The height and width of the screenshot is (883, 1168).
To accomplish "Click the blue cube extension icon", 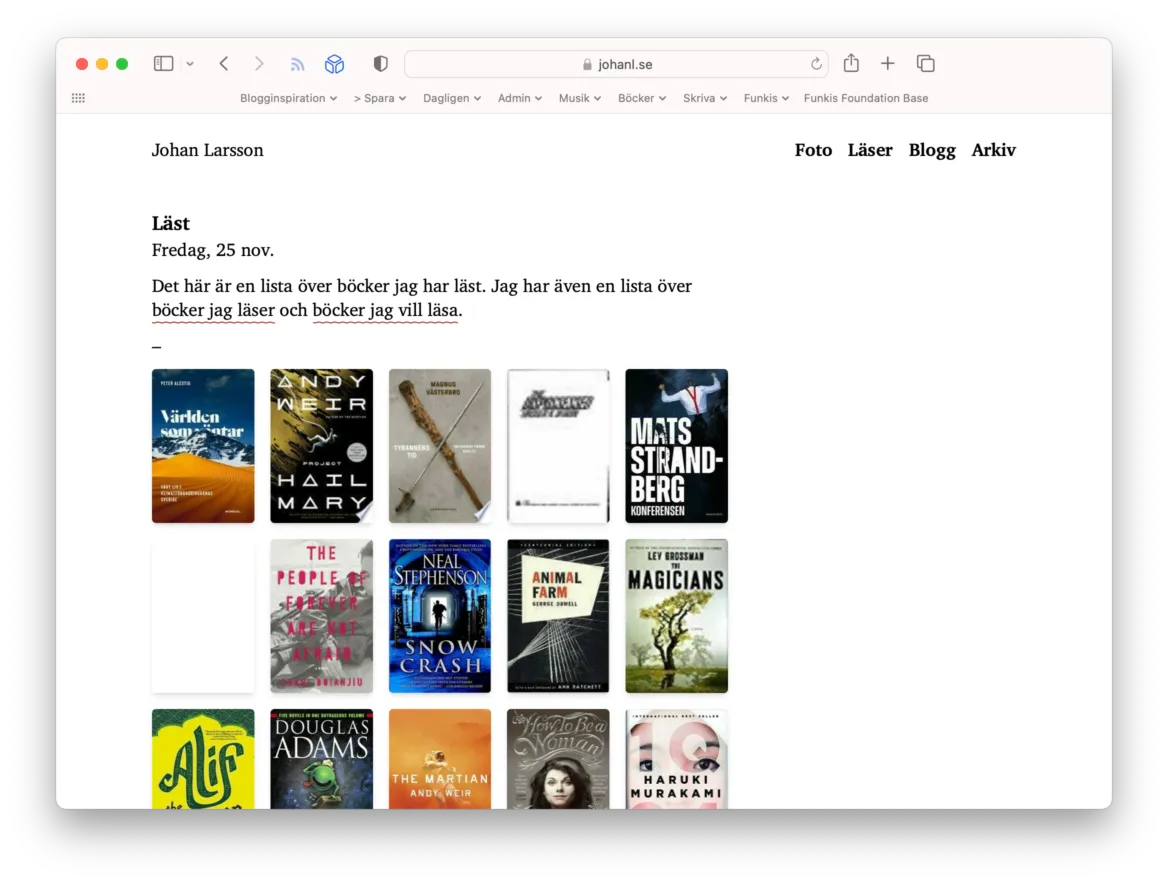I will 334,64.
